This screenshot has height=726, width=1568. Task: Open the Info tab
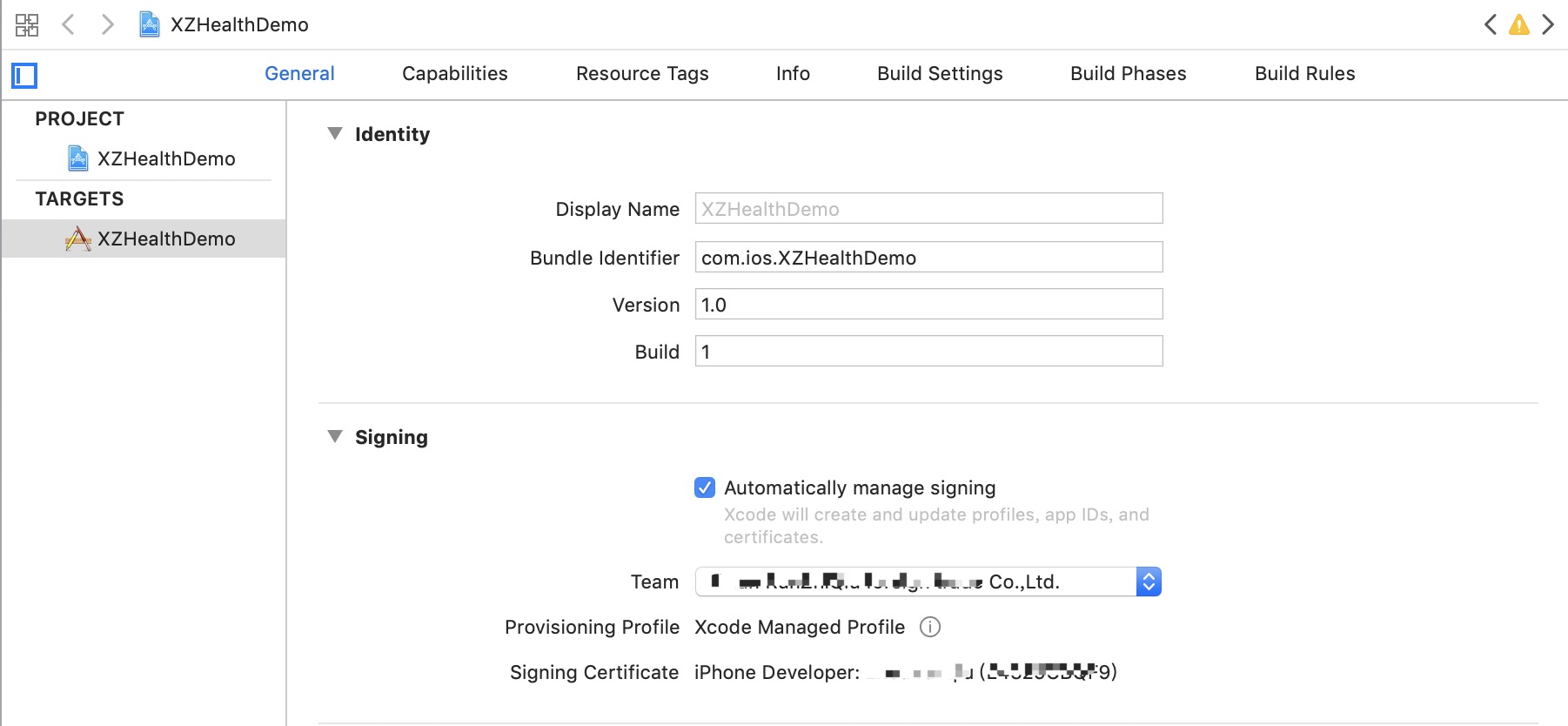793,74
